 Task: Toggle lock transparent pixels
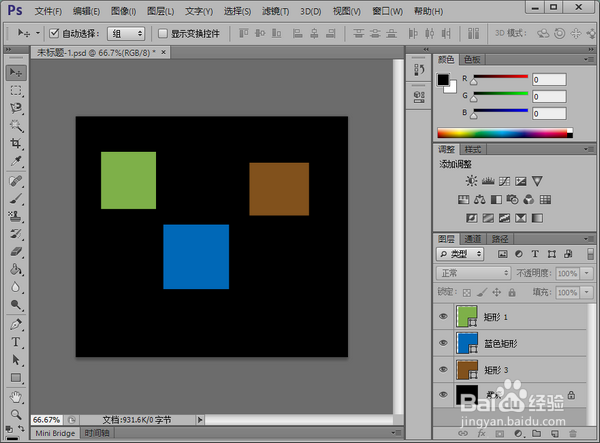[x=467, y=293]
